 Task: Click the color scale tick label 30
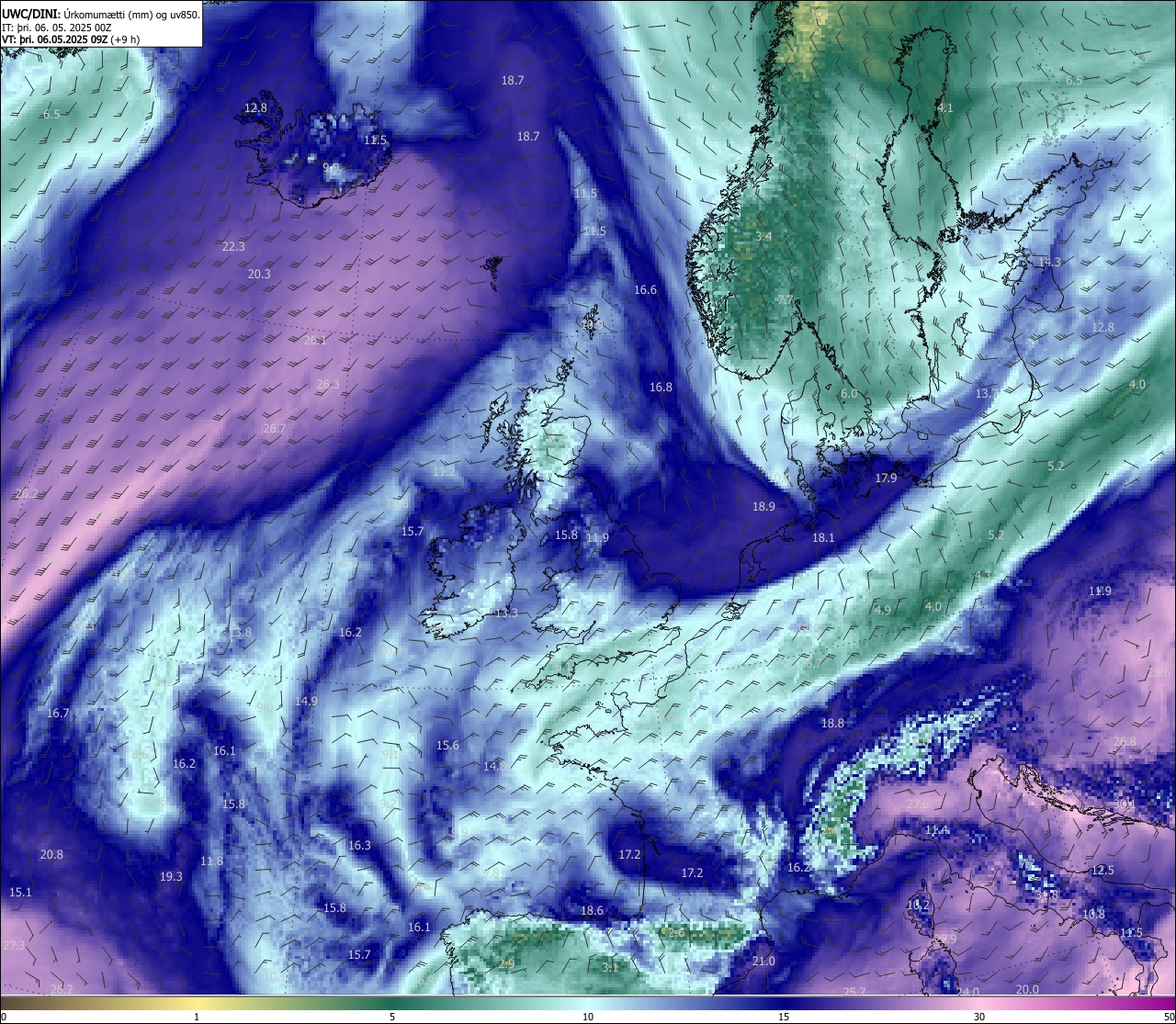(979, 1017)
